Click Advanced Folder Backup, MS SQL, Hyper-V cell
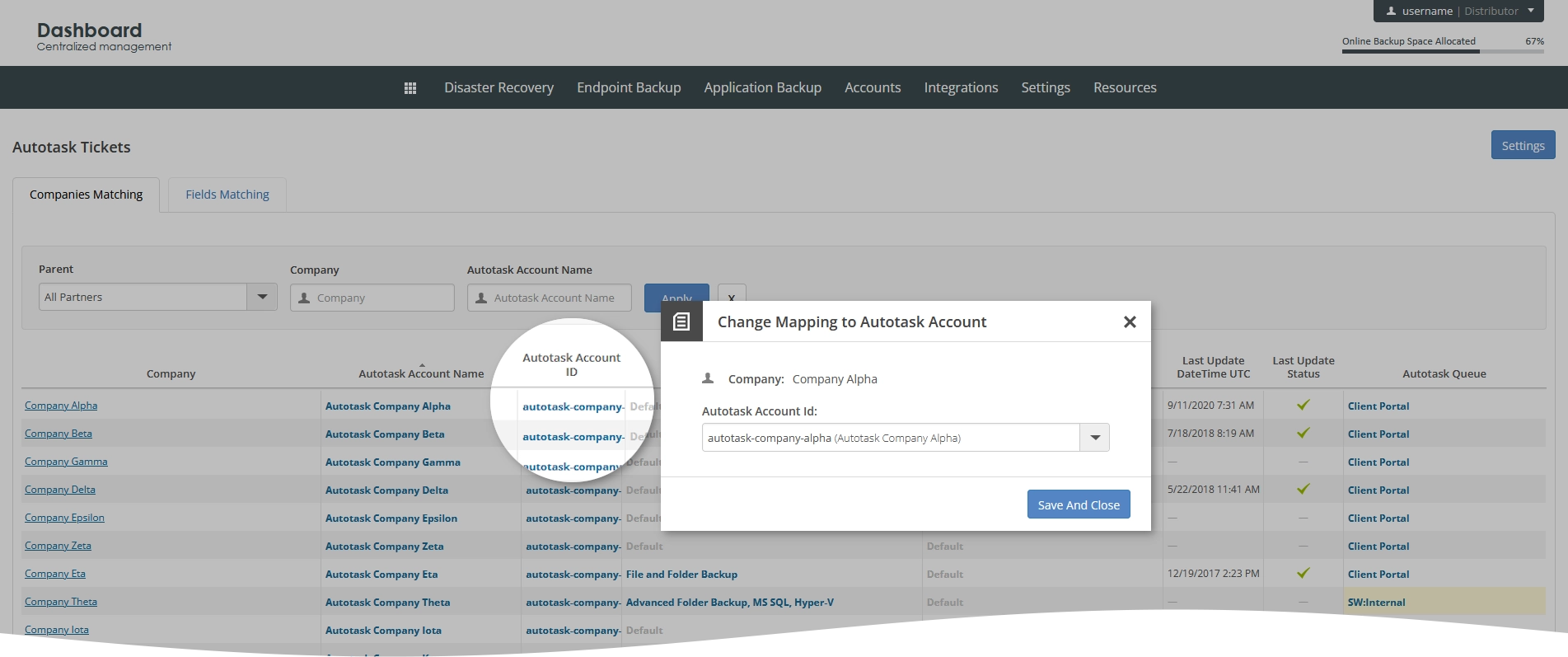Viewport: 1568px width, 657px height. tap(730, 603)
